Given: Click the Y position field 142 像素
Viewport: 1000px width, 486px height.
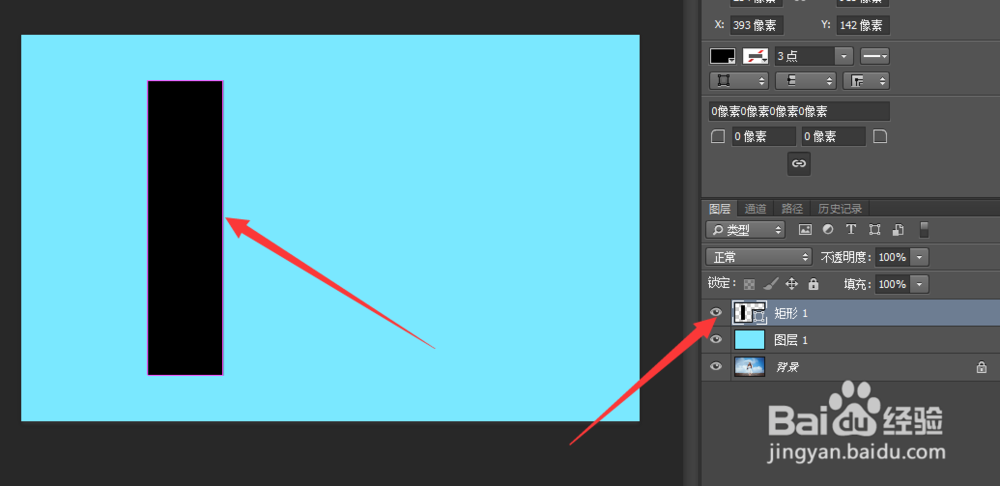Looking at the screenshot, I should point(863,26).
